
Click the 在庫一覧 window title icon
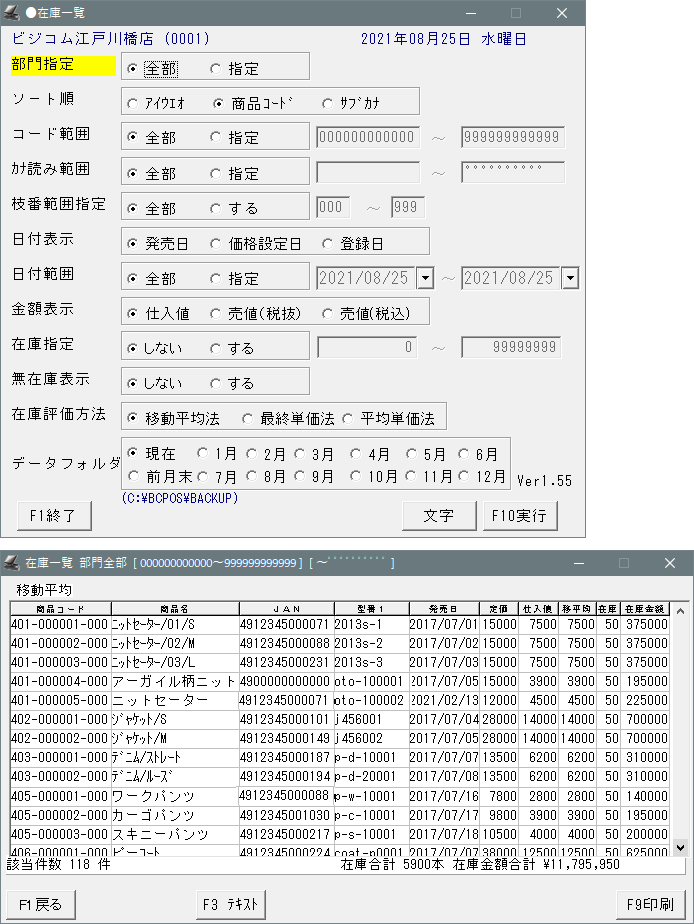point(12,13)
